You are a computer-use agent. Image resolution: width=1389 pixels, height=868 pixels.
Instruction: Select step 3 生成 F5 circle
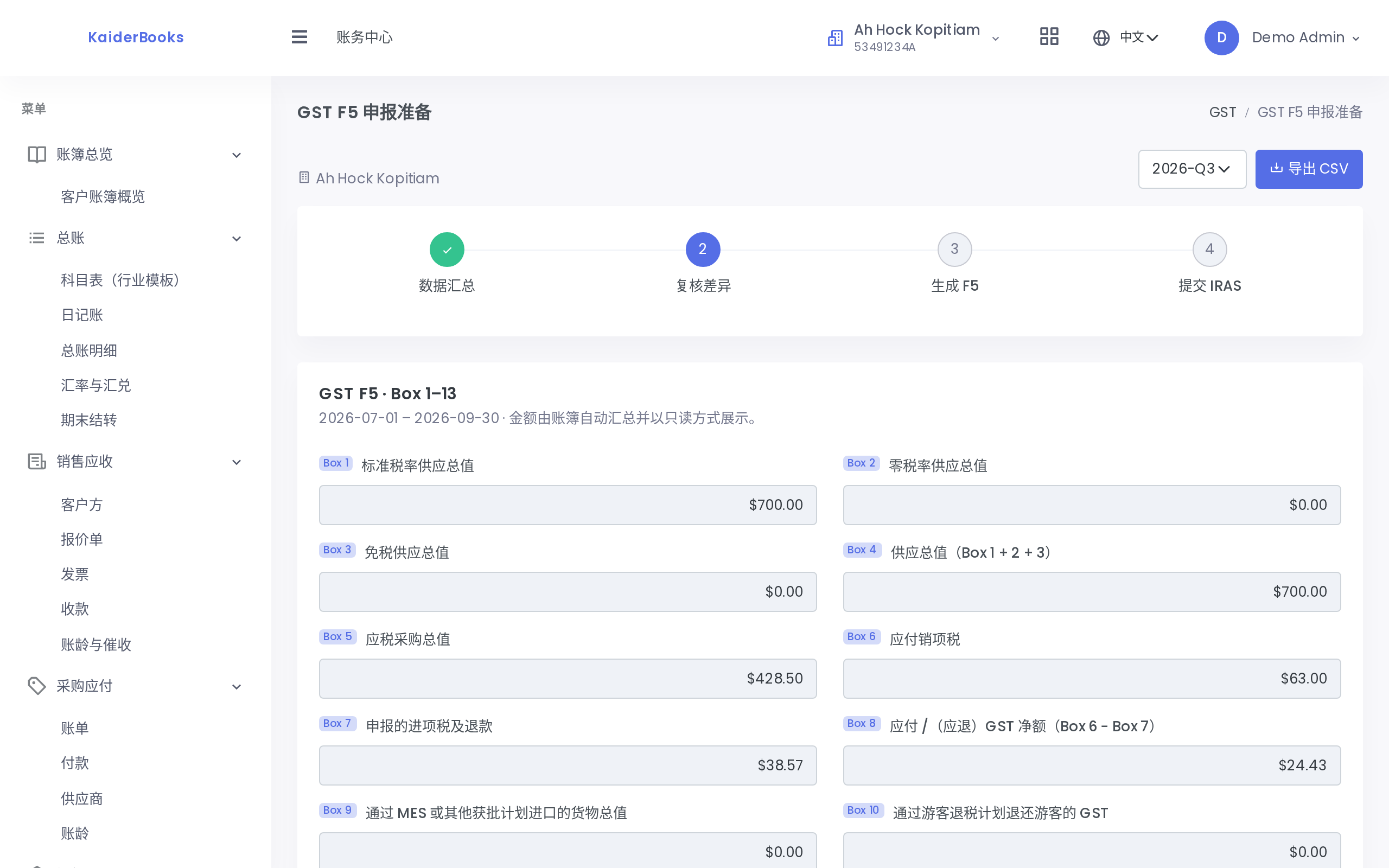pos(954,249)
